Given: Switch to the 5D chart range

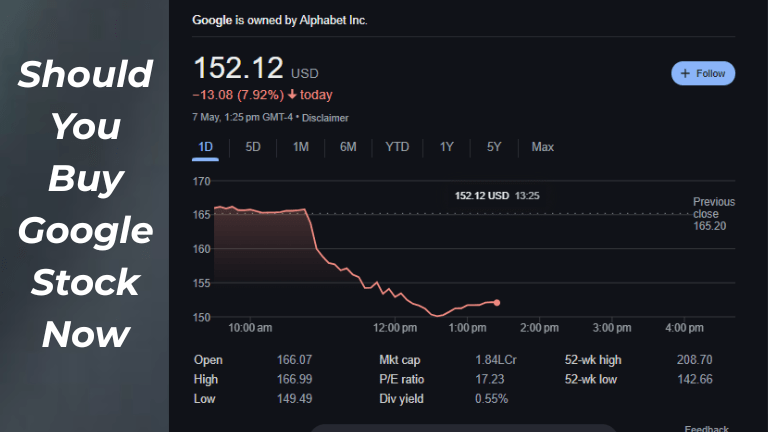Looking at the screenshot, I should tap(253, 147).
